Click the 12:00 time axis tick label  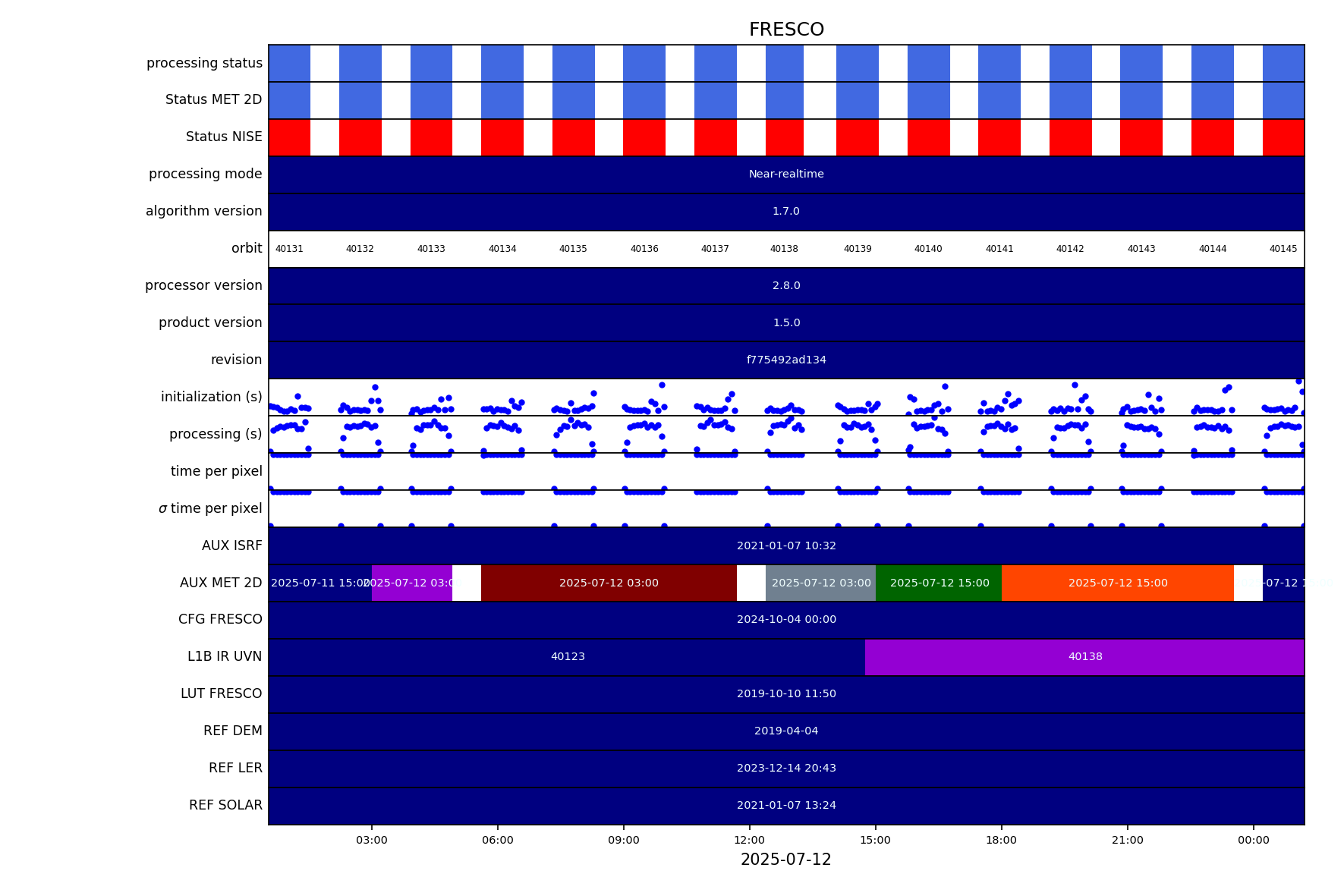749,840
